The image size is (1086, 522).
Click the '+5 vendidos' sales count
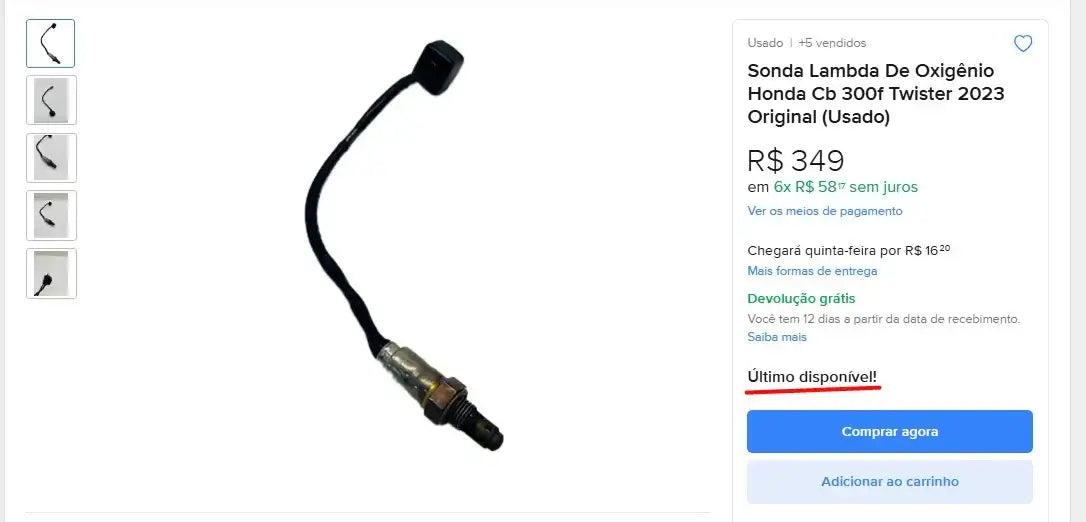[x=832, y=43]
